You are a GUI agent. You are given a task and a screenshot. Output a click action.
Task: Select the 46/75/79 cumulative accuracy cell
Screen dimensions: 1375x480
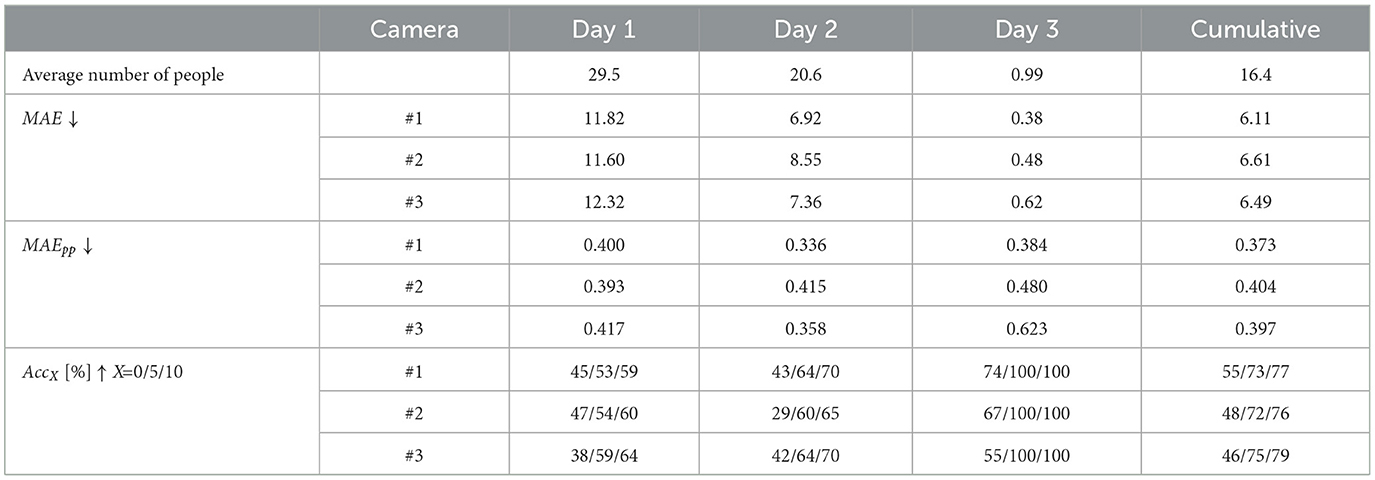[x=1256, y=455]
